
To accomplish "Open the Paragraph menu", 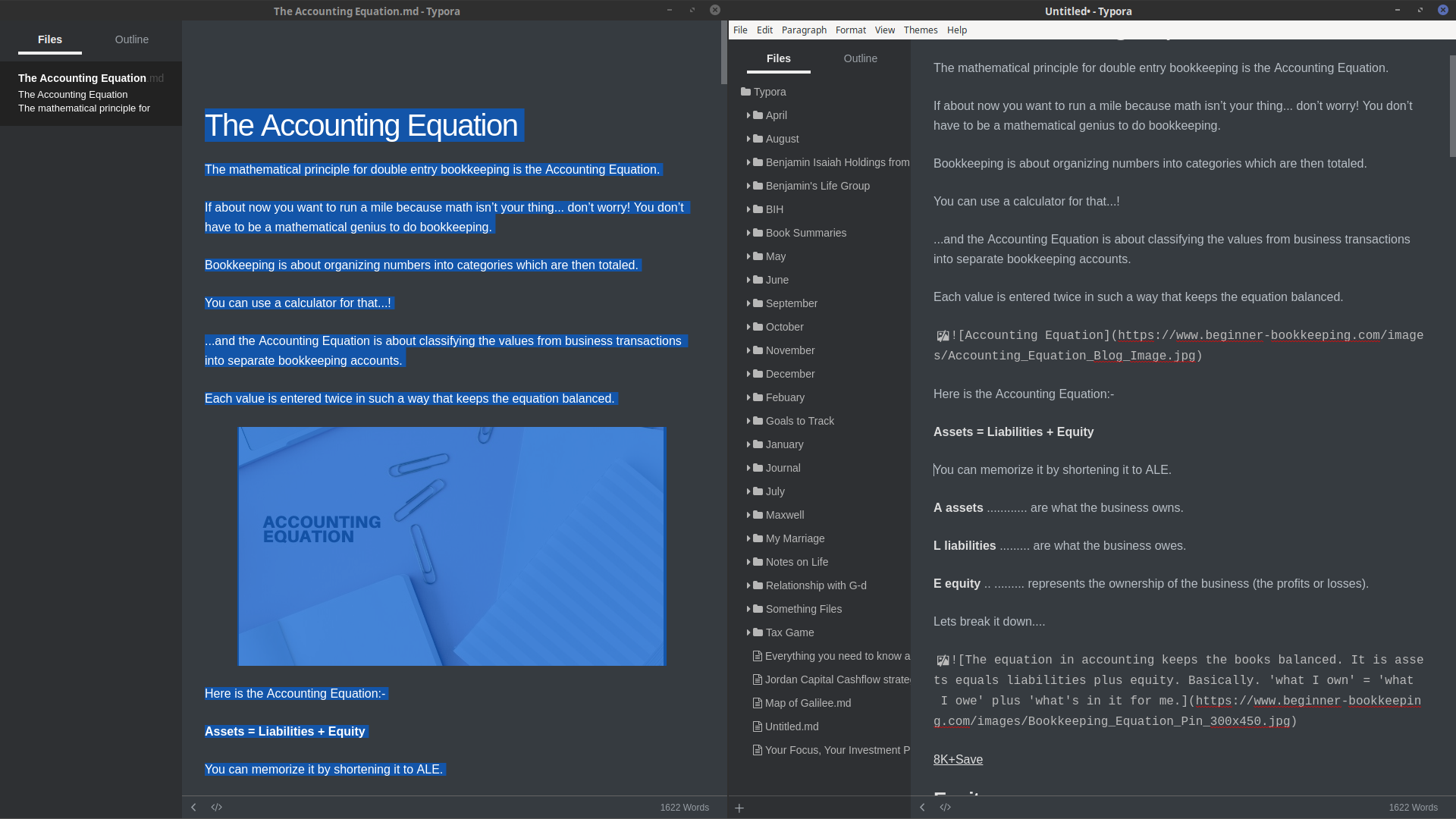I will click(804, 30).
